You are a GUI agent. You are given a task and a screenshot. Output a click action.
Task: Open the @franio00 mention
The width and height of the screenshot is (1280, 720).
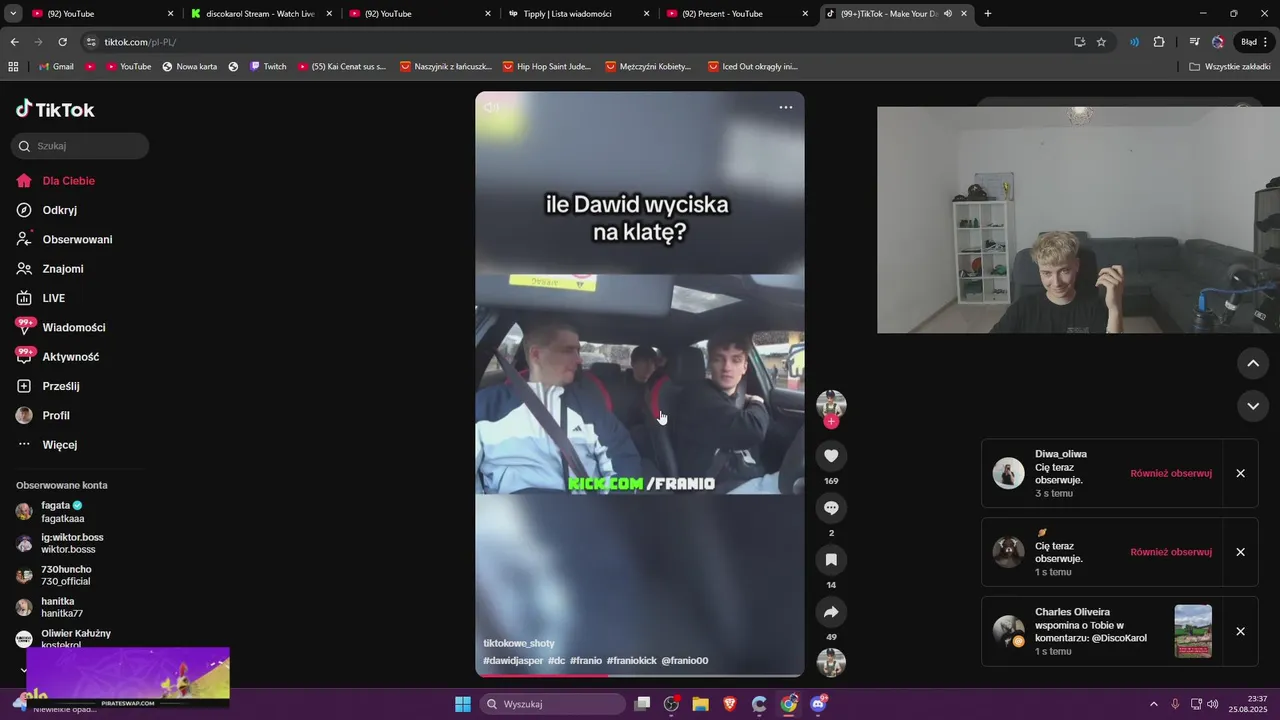[x=685, y=661]
